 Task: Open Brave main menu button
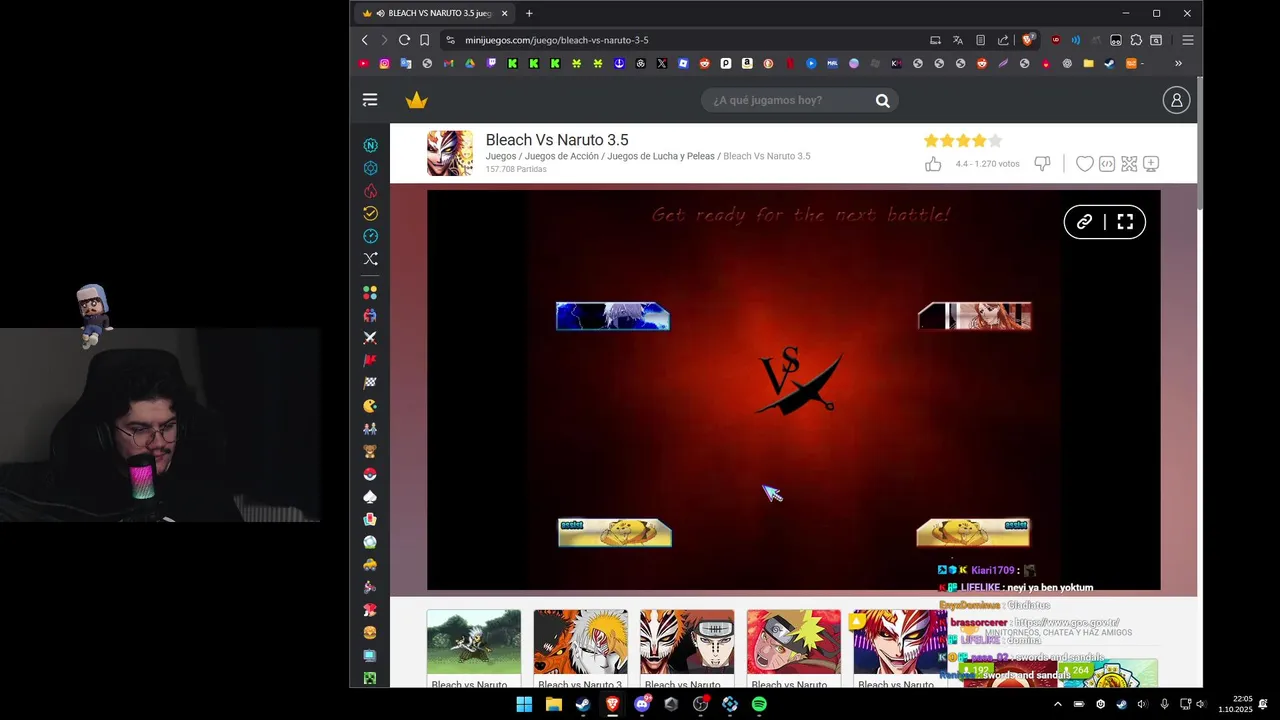(x=1188, y=40)
